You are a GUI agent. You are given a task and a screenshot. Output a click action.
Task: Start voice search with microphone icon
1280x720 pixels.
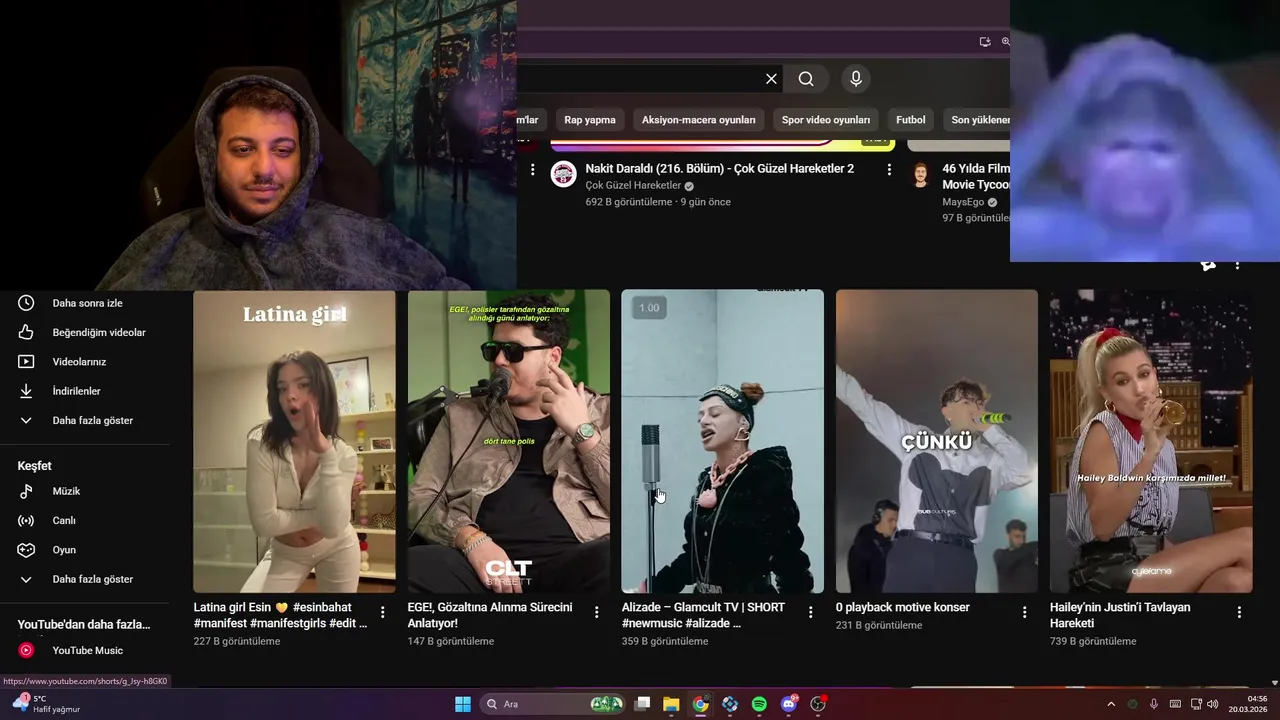pos(855,79)
